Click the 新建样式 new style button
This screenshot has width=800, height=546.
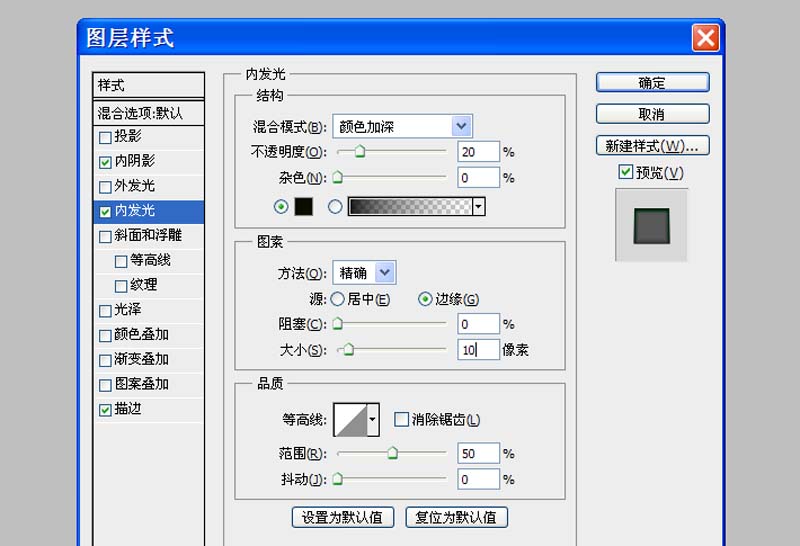tap(652, 146)
